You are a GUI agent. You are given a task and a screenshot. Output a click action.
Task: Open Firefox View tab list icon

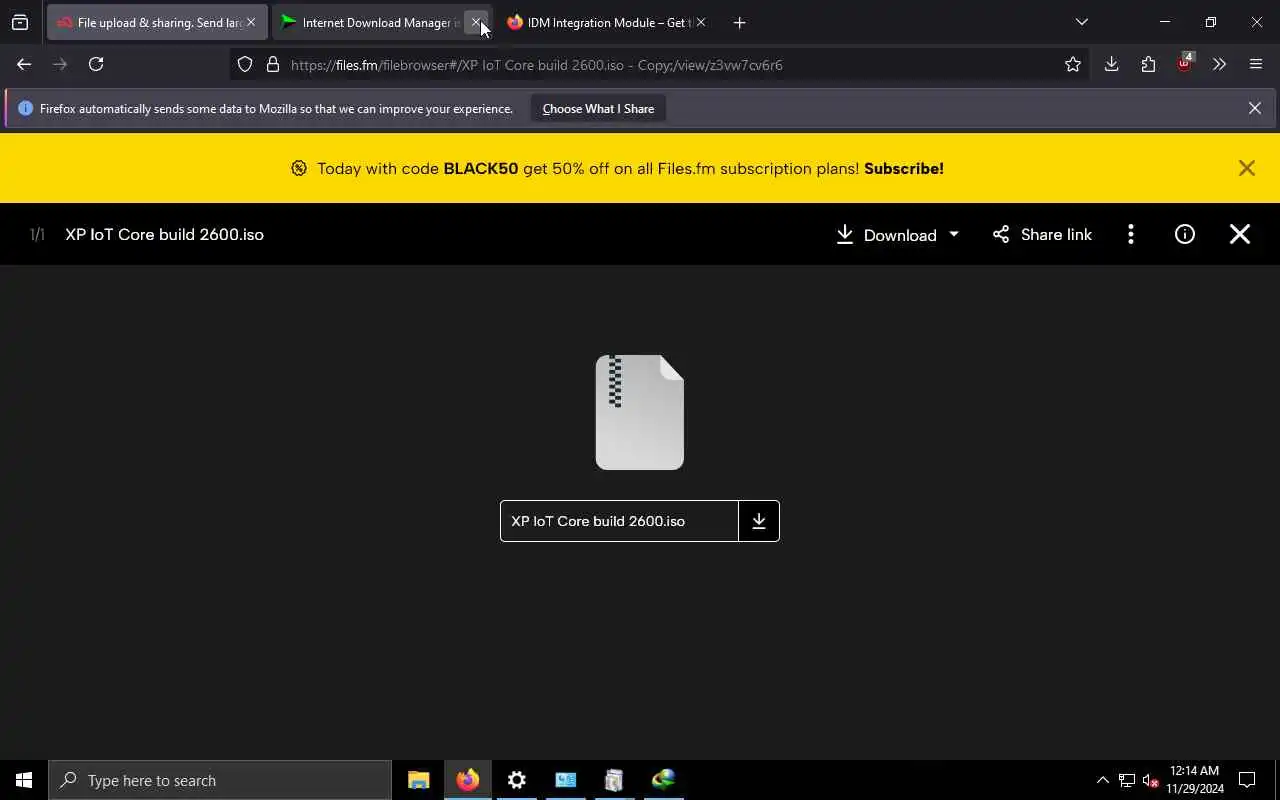click(x=20, y=22)
